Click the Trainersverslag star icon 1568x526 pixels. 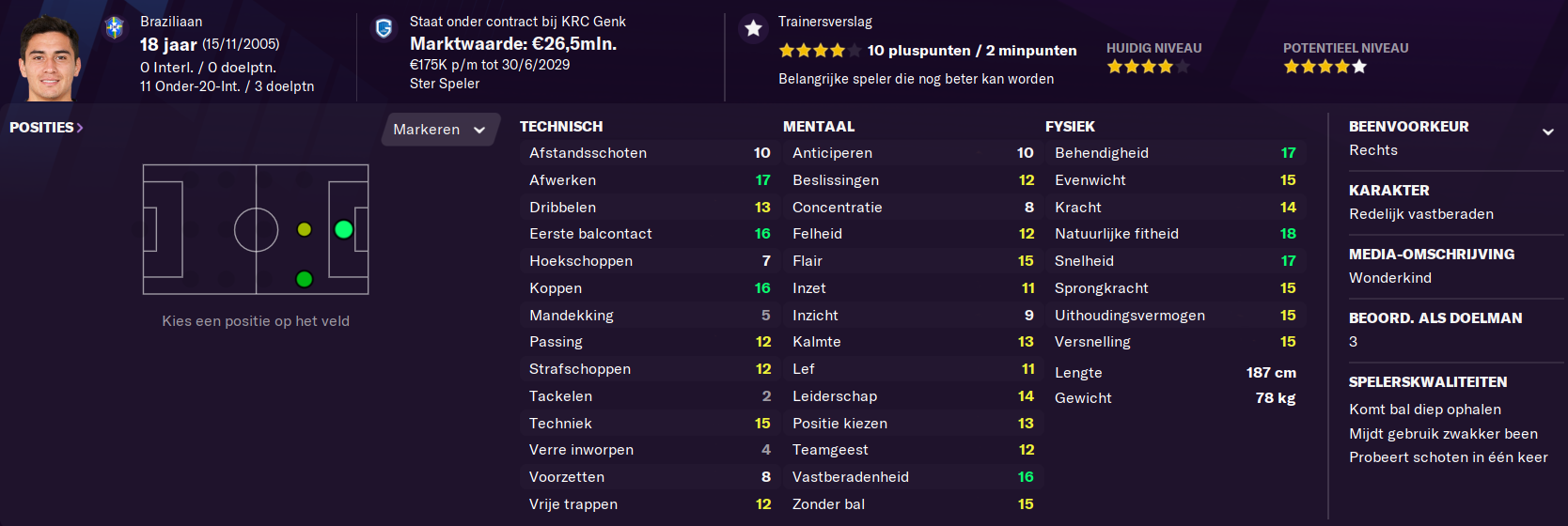click(753, 28)
